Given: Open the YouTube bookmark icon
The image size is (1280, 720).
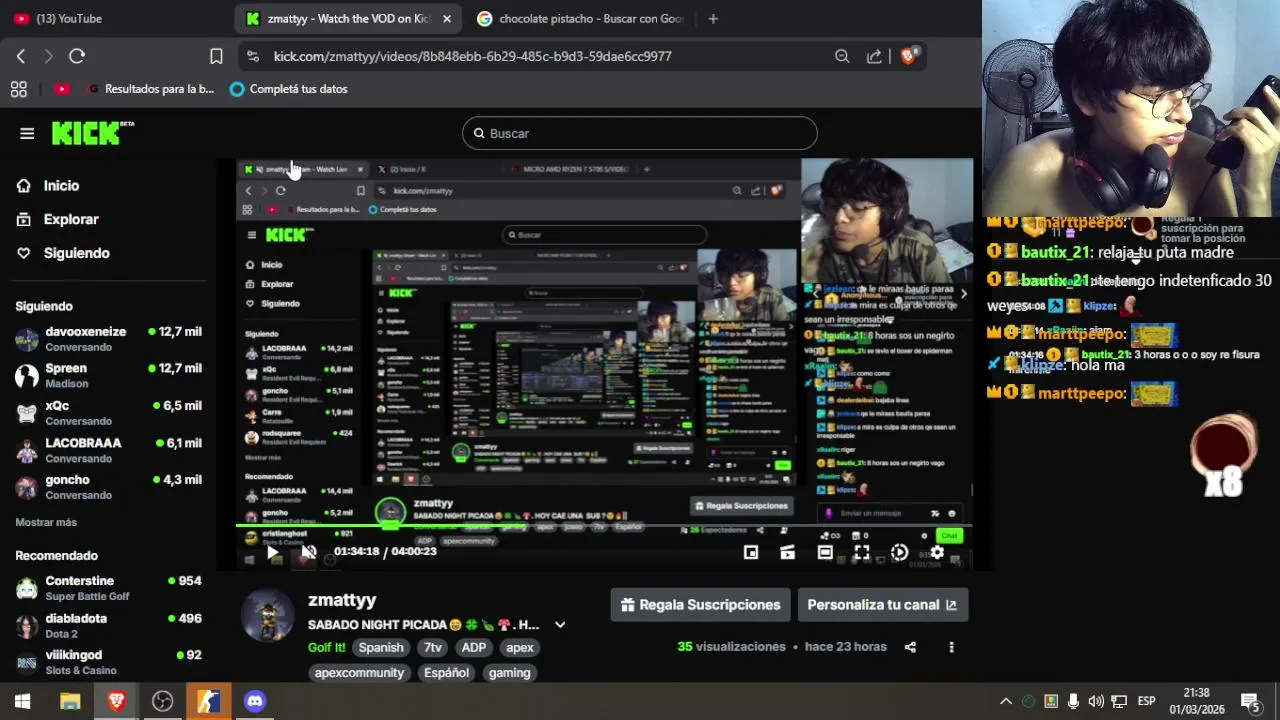Looking at the screenshot, I should 62,89.
